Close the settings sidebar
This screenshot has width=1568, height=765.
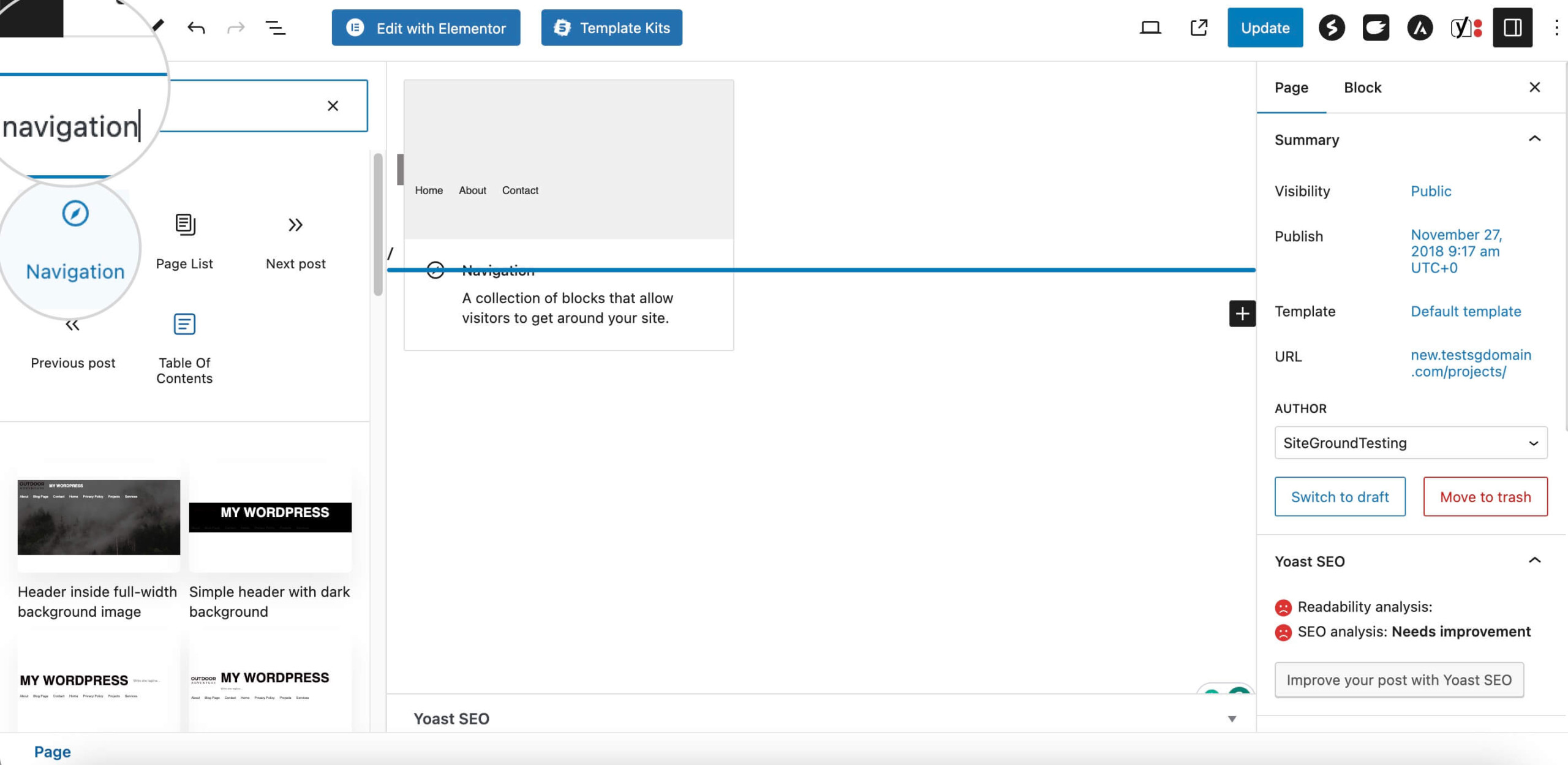1534,88
